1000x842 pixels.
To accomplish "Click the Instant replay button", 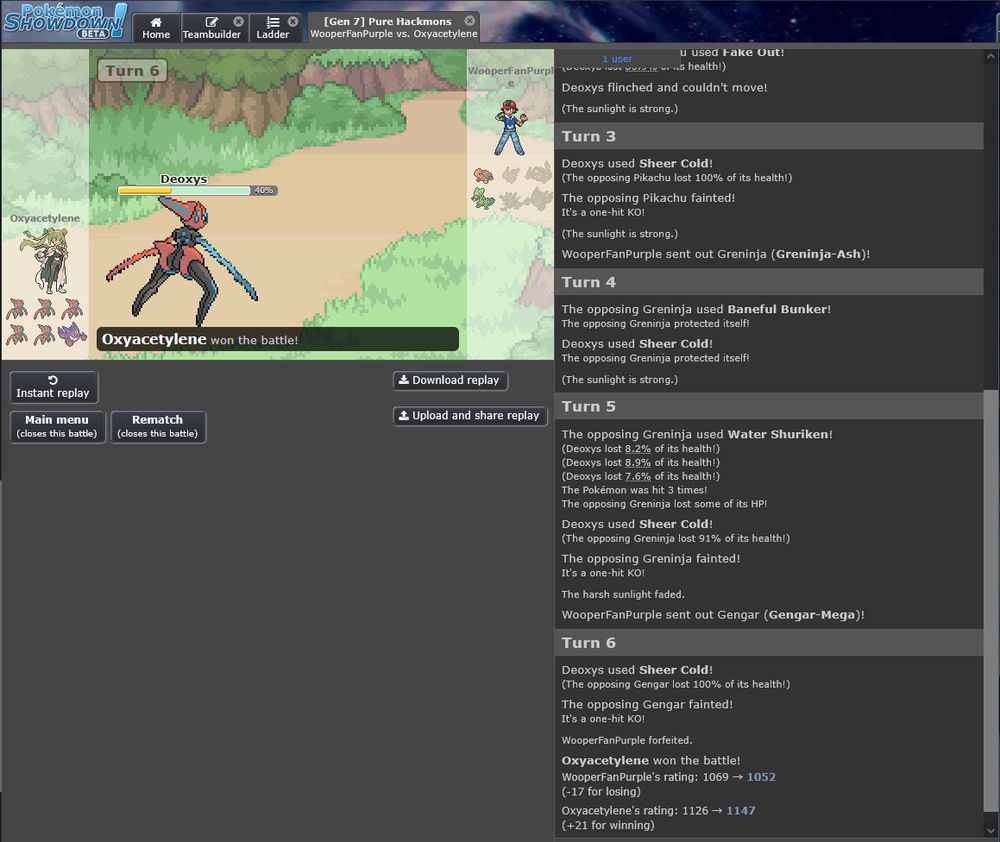I will [54, 387].
